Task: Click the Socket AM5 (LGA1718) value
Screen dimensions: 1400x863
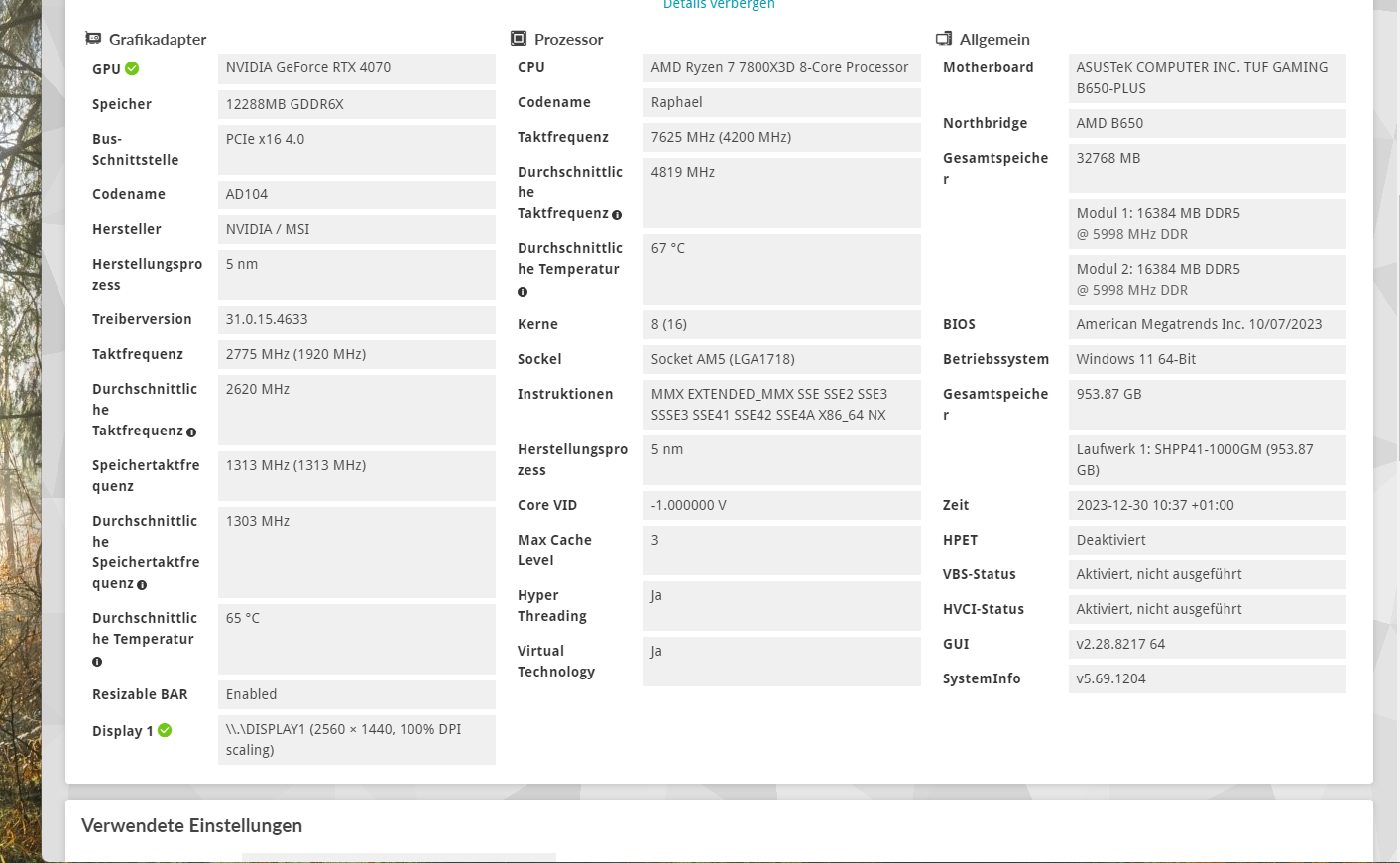Action: (782, 359)
